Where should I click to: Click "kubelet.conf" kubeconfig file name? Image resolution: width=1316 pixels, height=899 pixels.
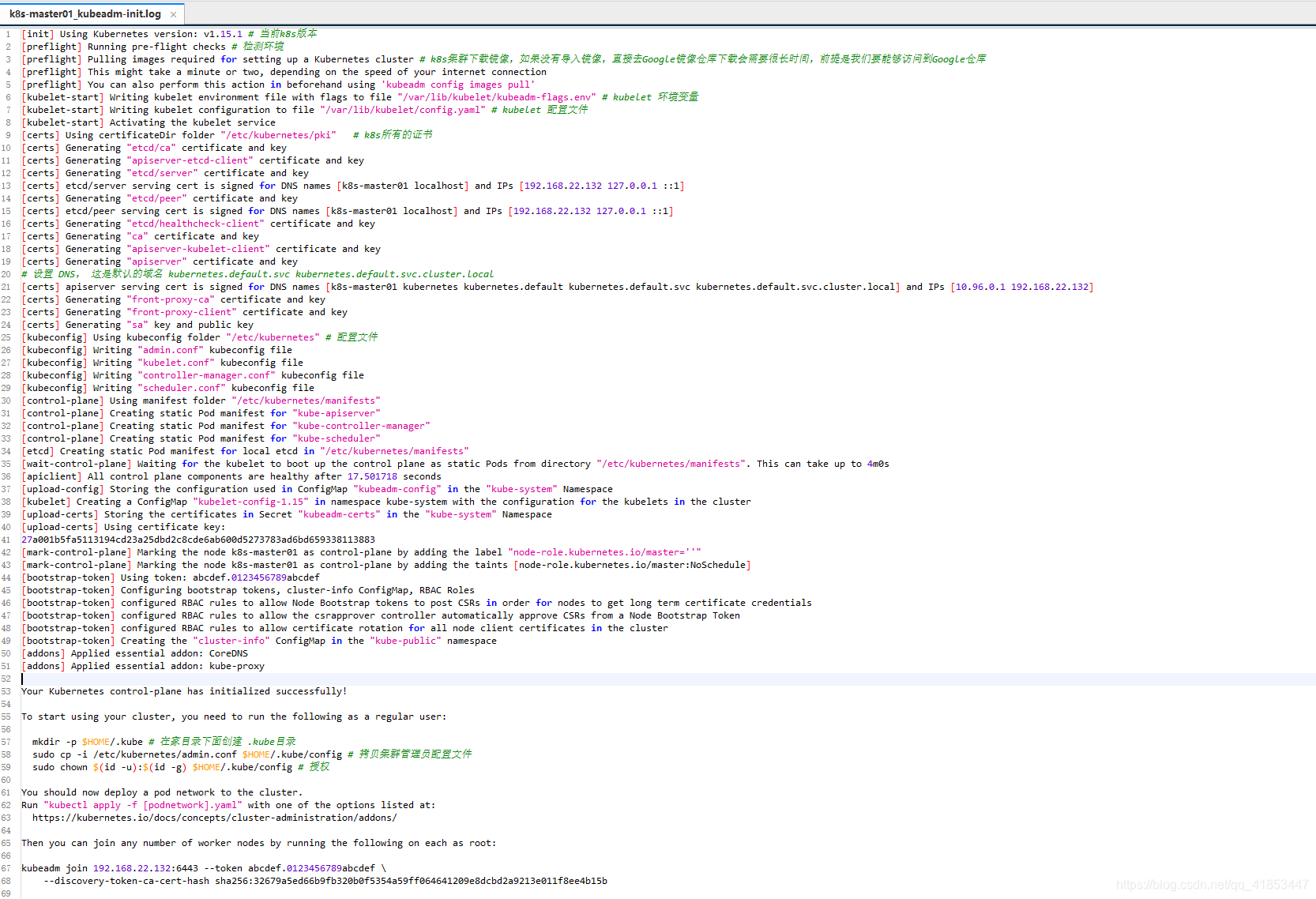click(x=176, y=363)
